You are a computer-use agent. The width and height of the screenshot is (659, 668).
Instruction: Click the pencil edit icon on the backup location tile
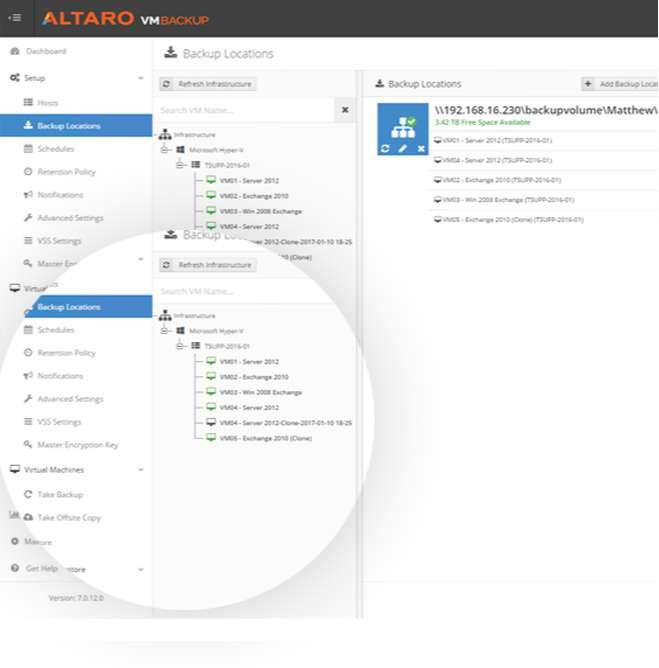403,148
